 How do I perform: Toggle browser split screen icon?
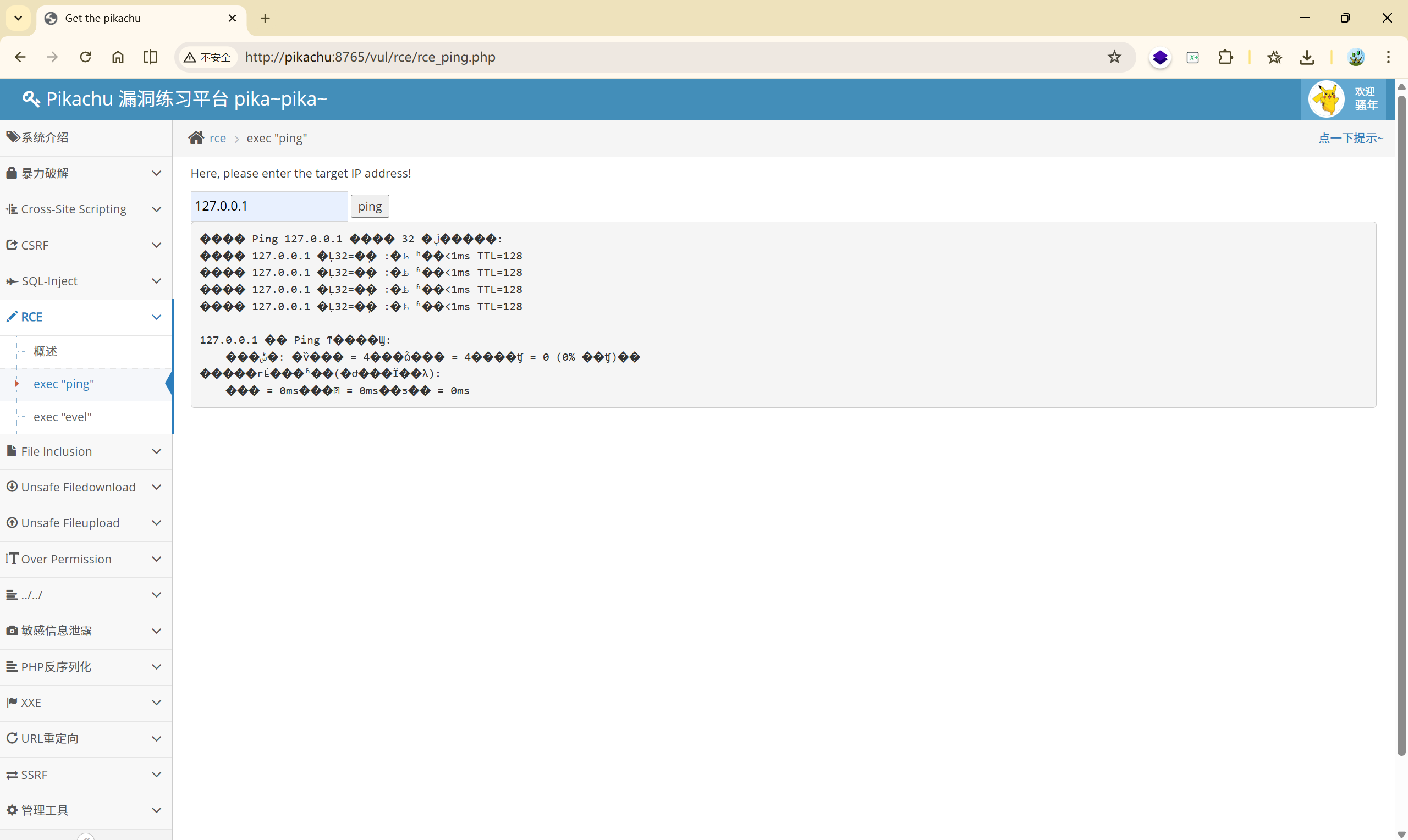pos(150,57)
